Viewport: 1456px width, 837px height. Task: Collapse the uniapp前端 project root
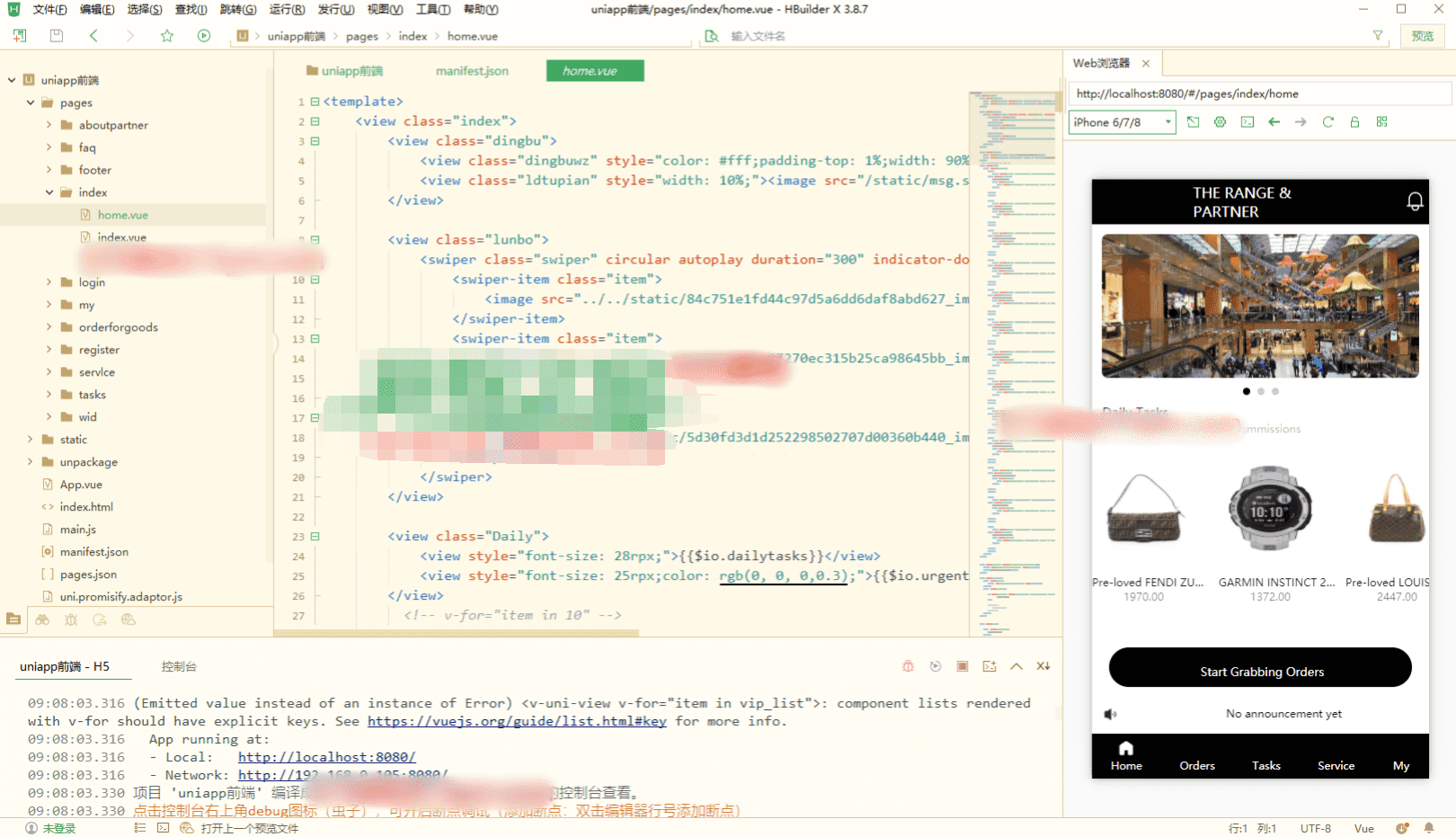point(12,80)
